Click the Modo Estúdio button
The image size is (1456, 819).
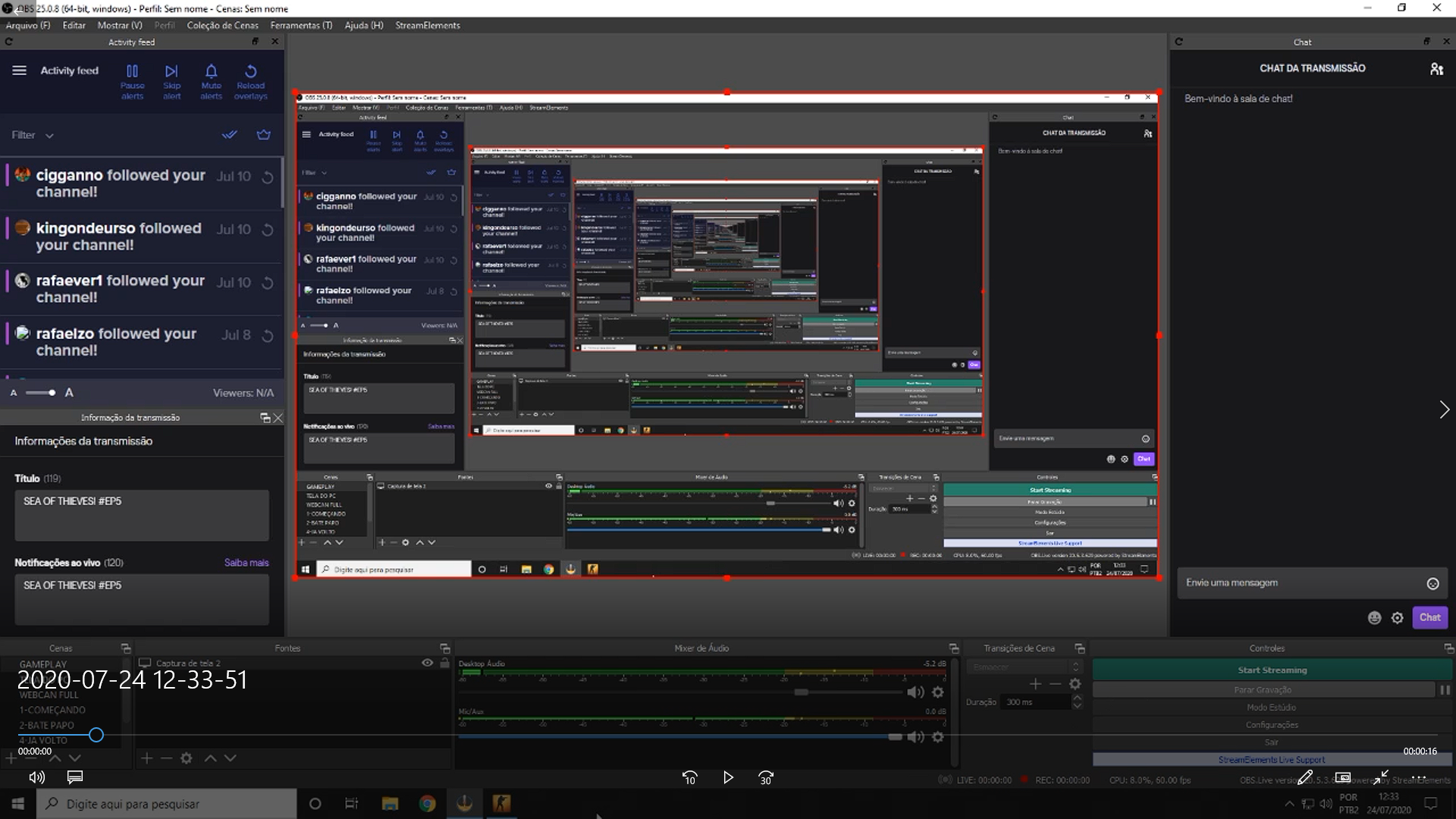[1272, 708]
